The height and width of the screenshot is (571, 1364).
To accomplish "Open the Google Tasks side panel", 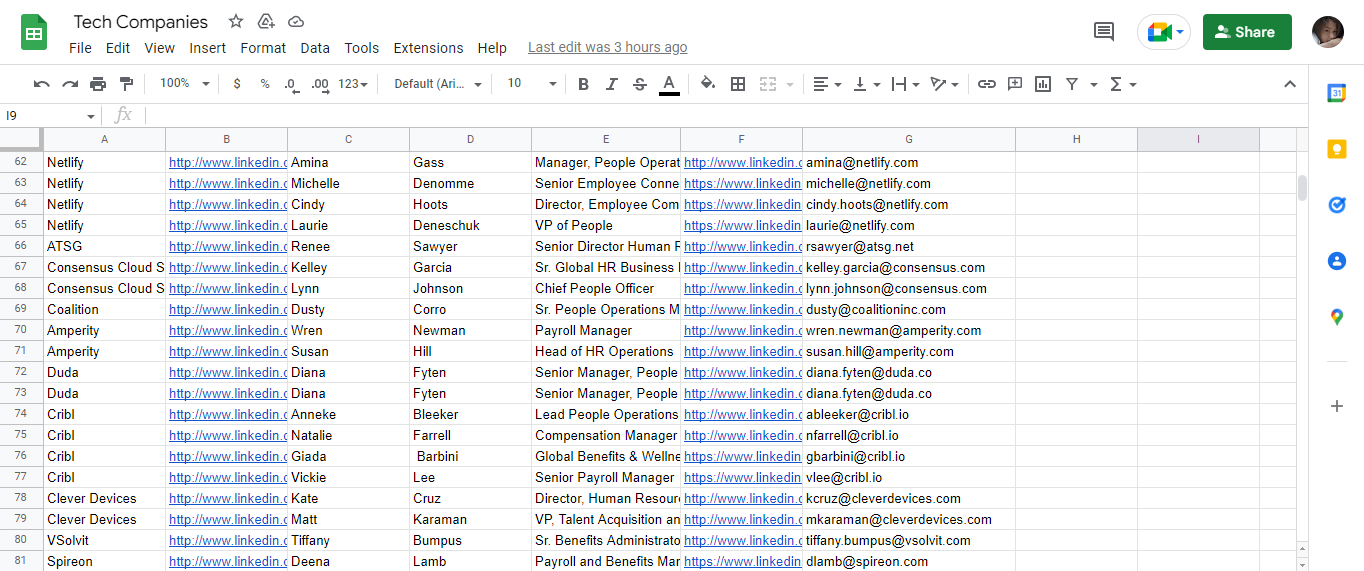I will pyautogui.click(x=1336, y=205).
